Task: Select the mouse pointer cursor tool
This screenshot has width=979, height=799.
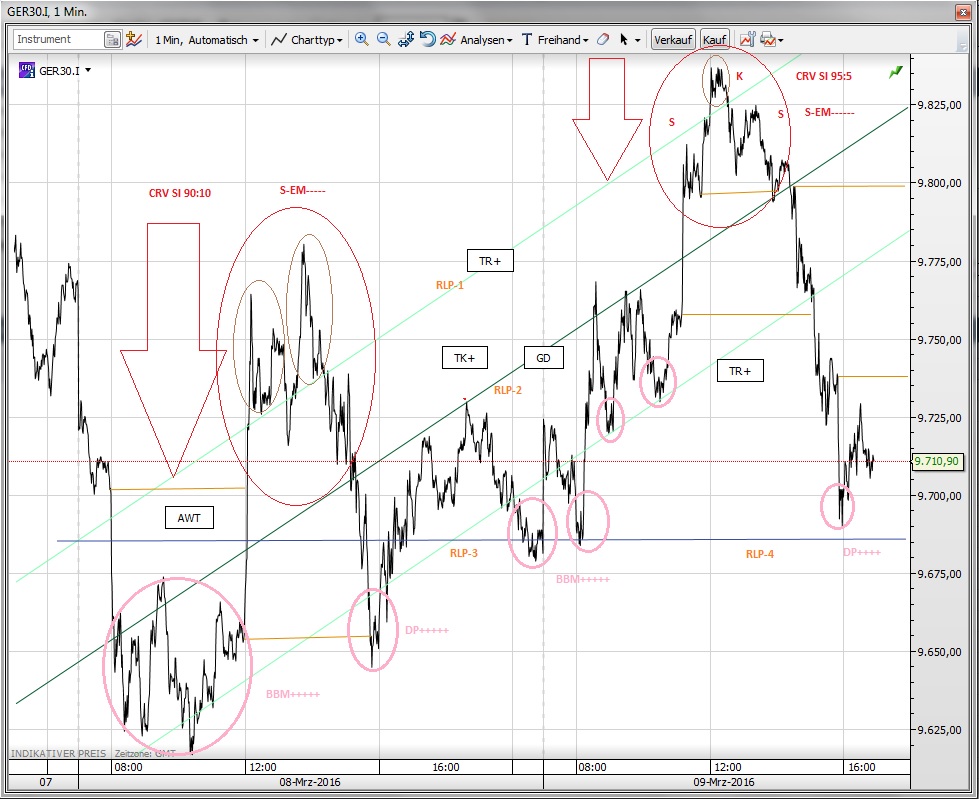Action: (624, 40)
